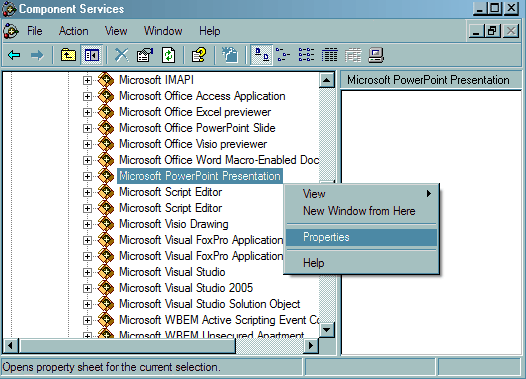Expand Microsoft Visual Studio 2005 node
Viewport: 526px width, 379px height.
tap(87, 288)
